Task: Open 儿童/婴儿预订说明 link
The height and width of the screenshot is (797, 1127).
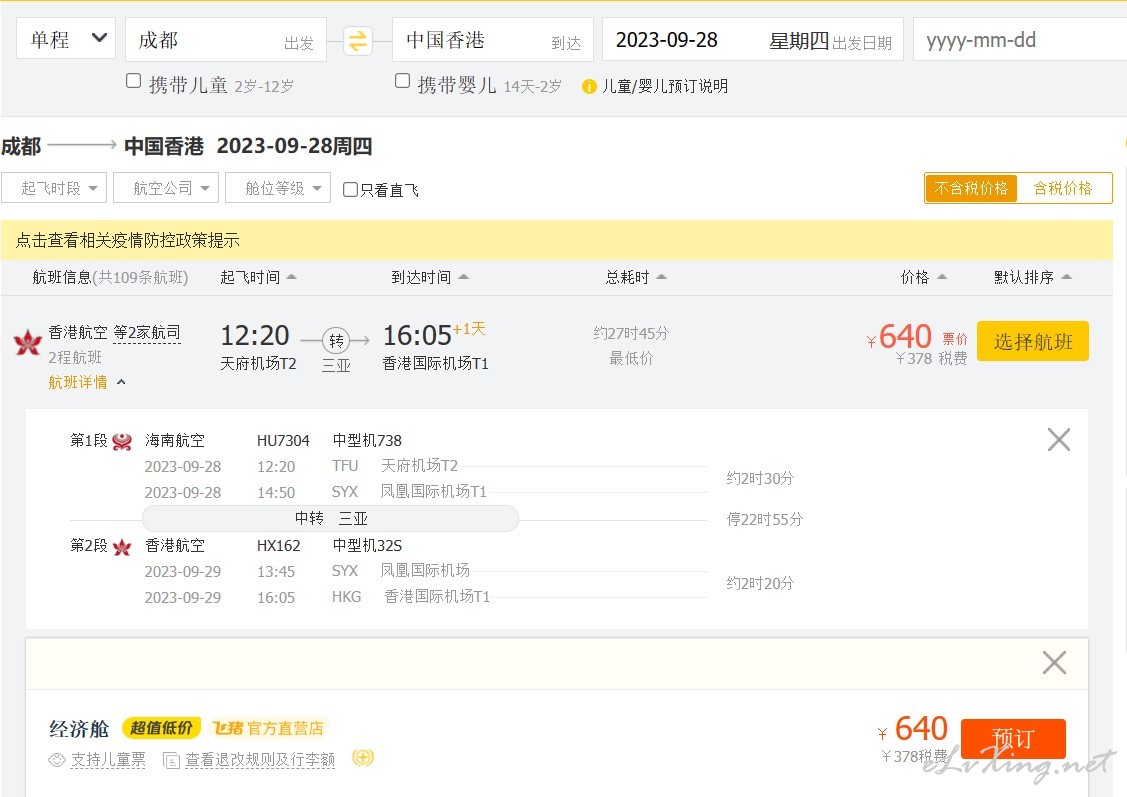Action: tap(665, 86)
